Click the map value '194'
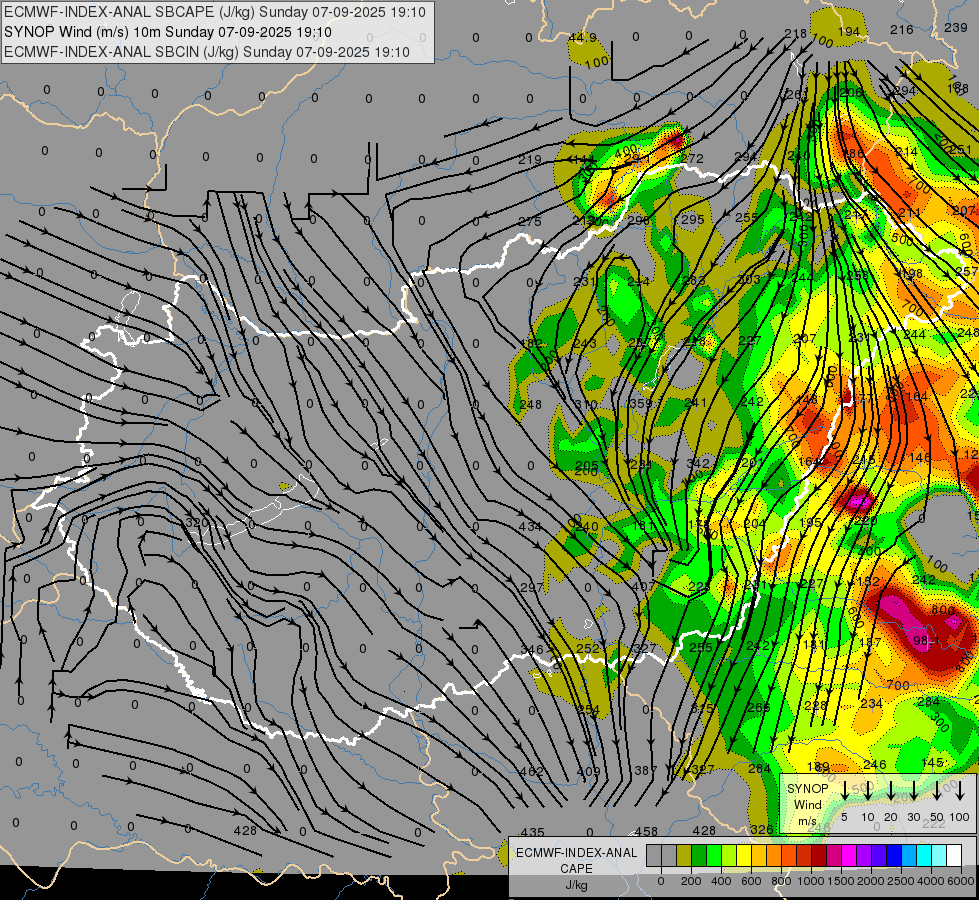The image size is (979, 900). coord(849,32)
